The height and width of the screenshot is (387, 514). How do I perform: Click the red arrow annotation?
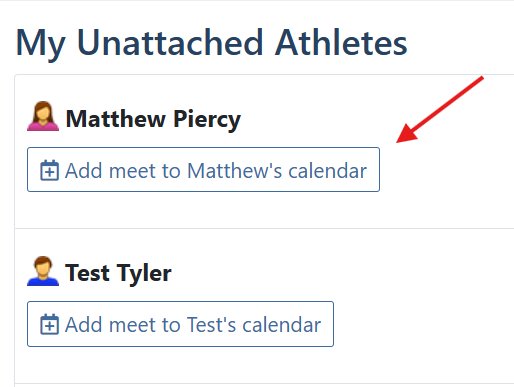(440, 110)
